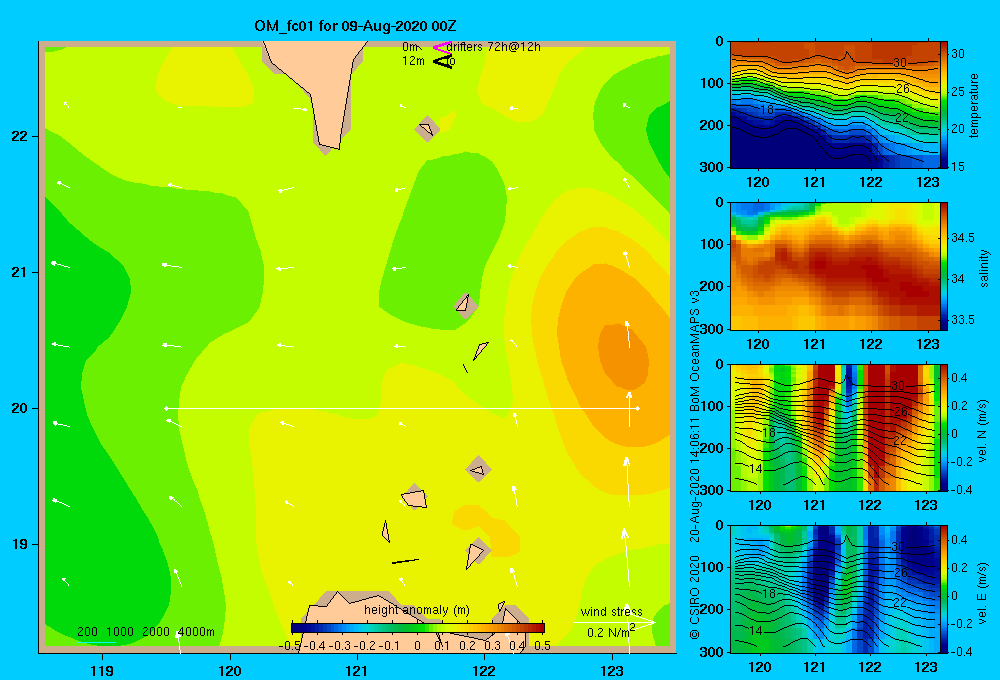
Task: Click the temperature color scale bar
Action: pyautogui.click(x=944, y=105)
